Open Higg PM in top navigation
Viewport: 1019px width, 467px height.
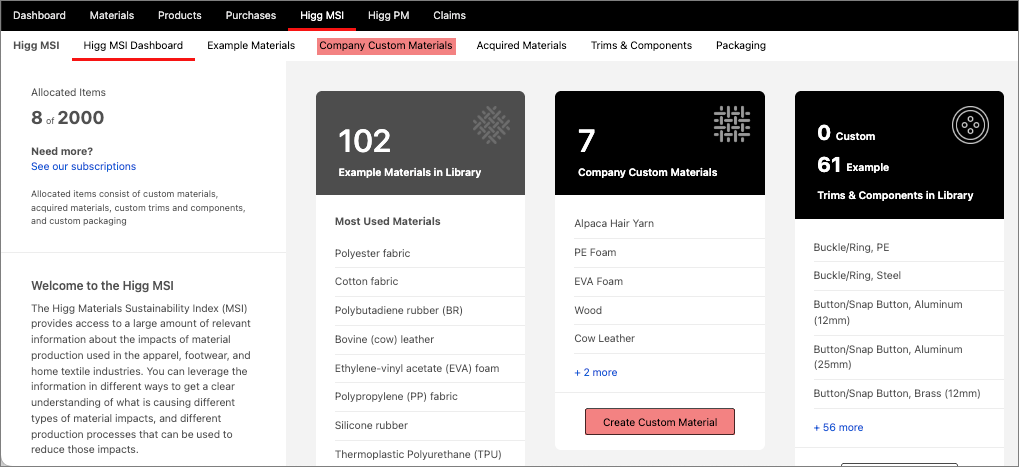pyautogui.click(x=389, y=15)
